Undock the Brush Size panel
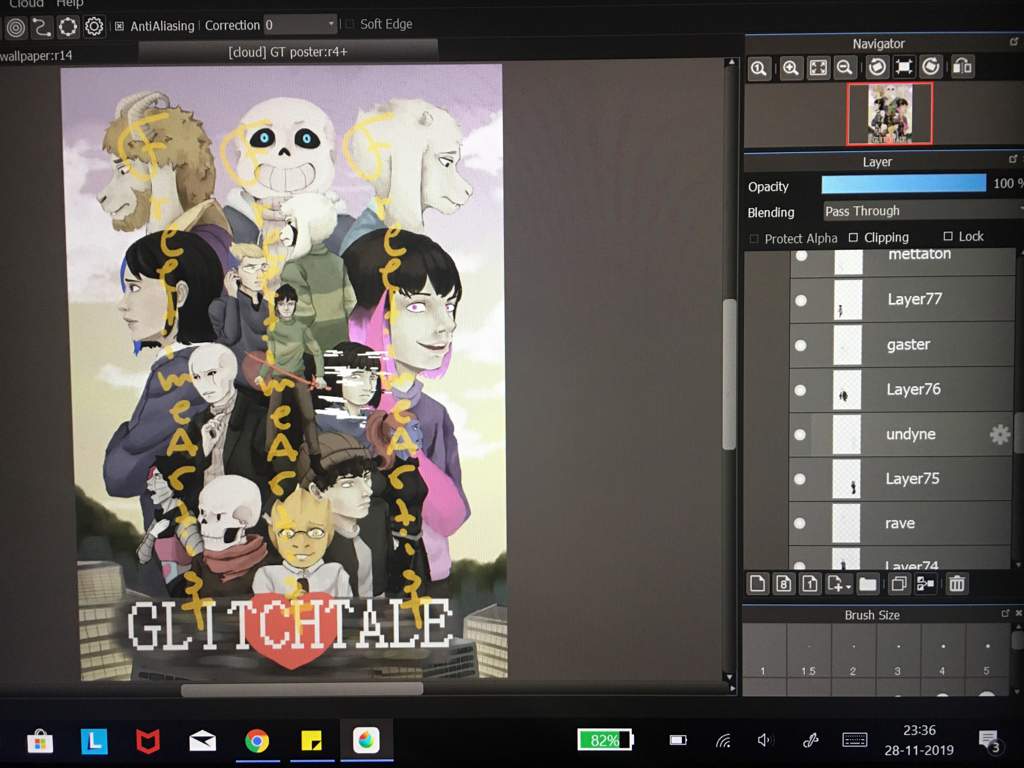1024x768 pixels. pos(1005,613)
